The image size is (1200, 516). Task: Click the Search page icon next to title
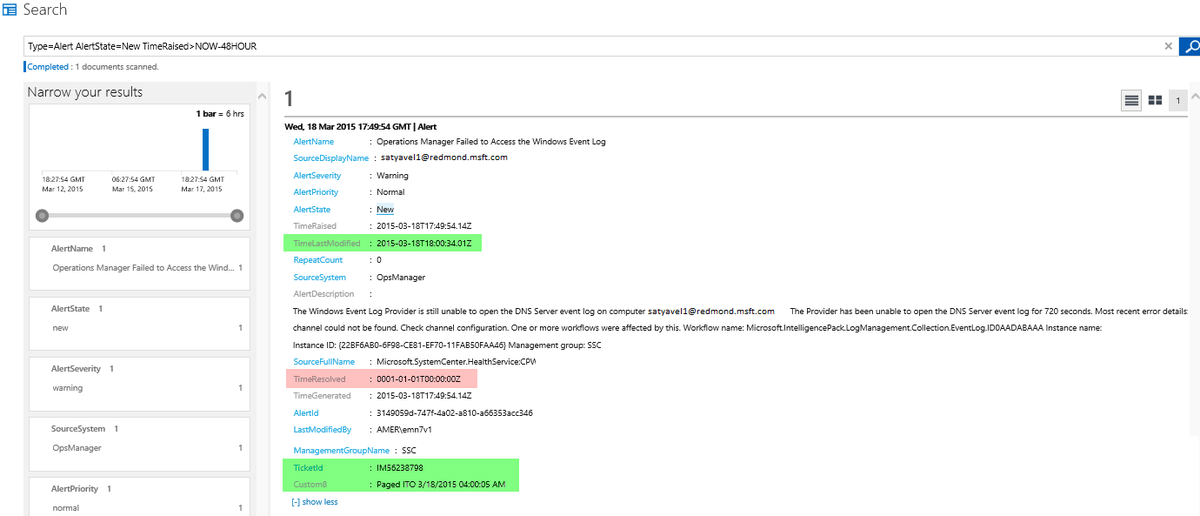tap(9, 10)
